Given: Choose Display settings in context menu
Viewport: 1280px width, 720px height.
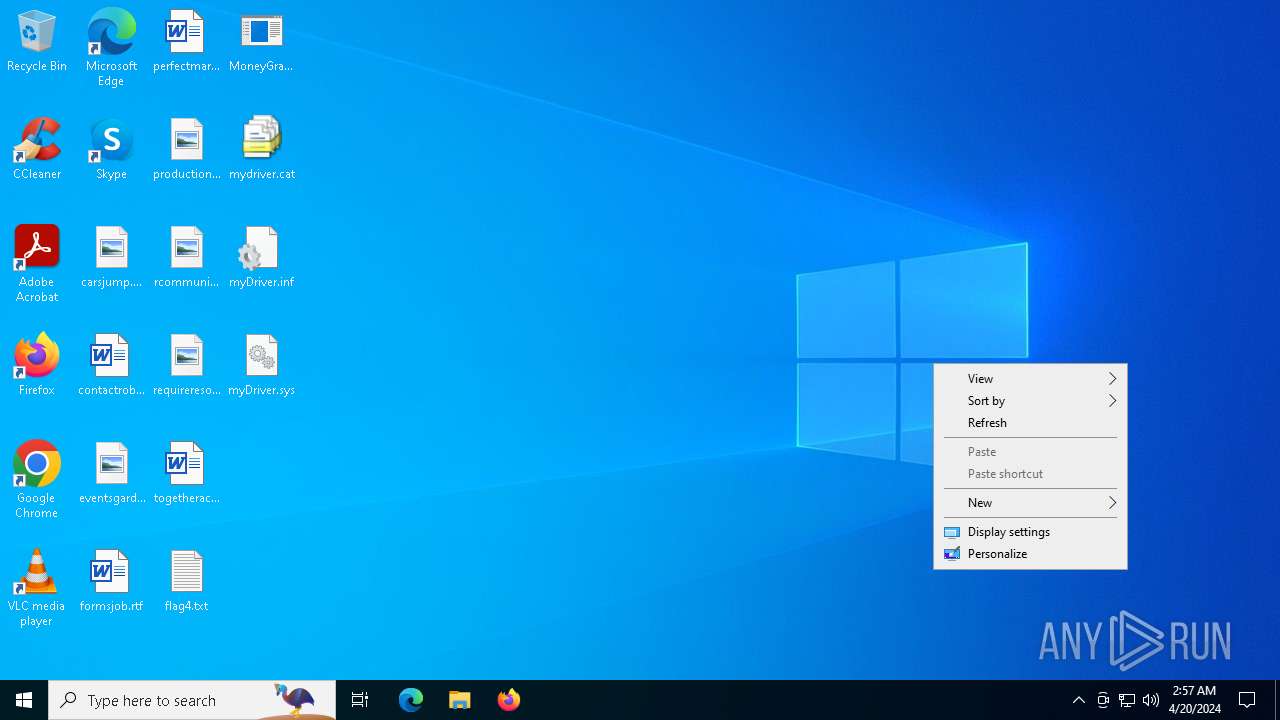Looking at the screenshot, I should coord(1030,532).
